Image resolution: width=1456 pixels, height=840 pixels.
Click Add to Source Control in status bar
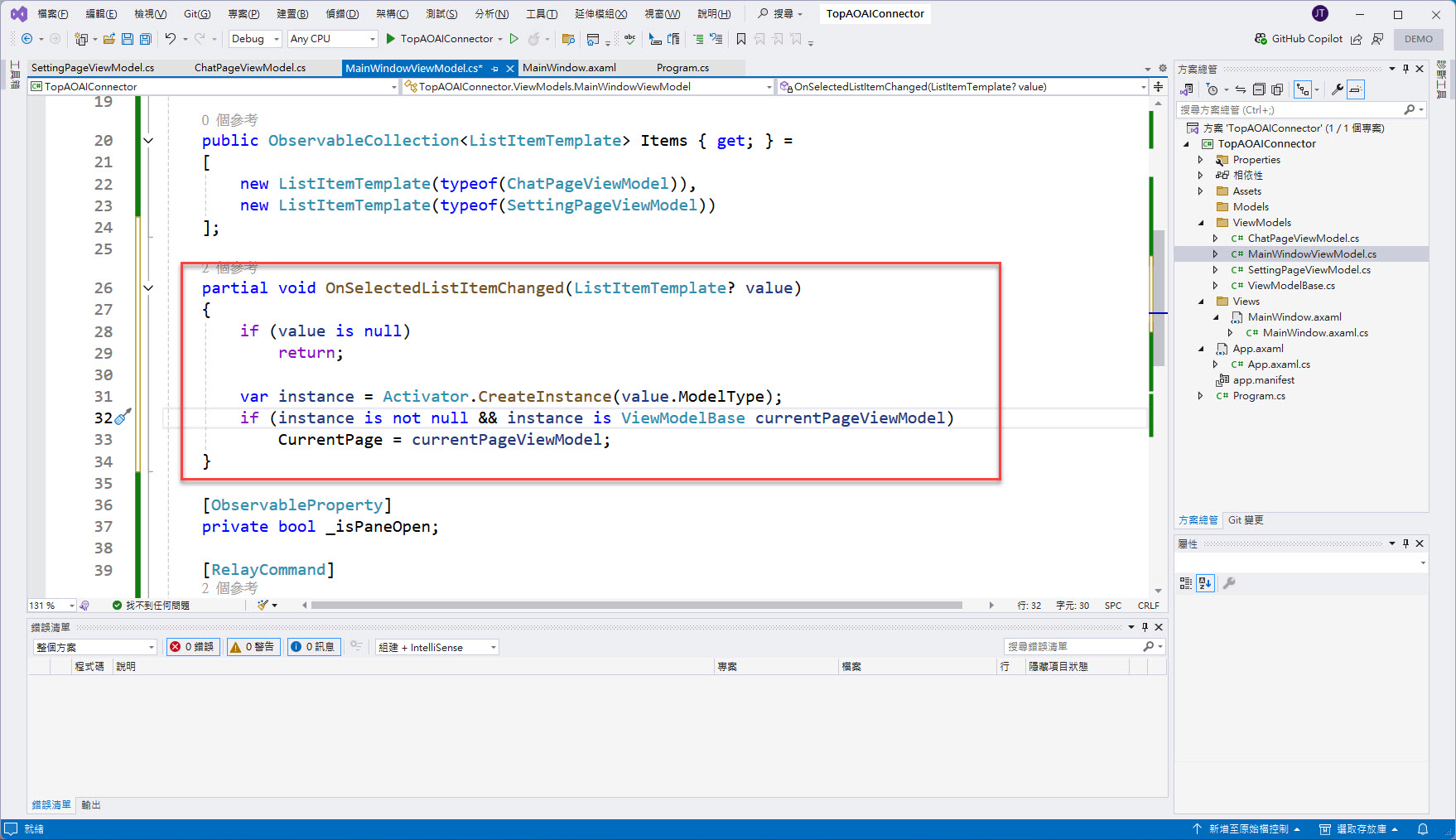1246,829
